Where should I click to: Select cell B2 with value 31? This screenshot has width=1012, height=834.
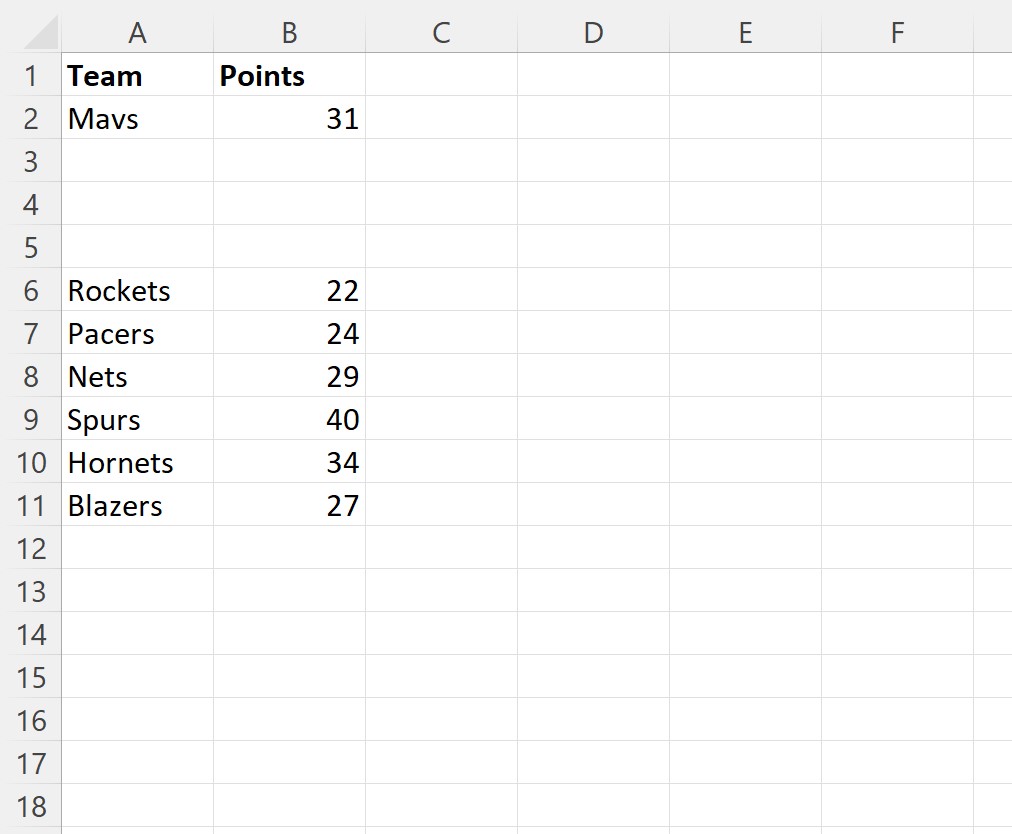tap(290, 118)
